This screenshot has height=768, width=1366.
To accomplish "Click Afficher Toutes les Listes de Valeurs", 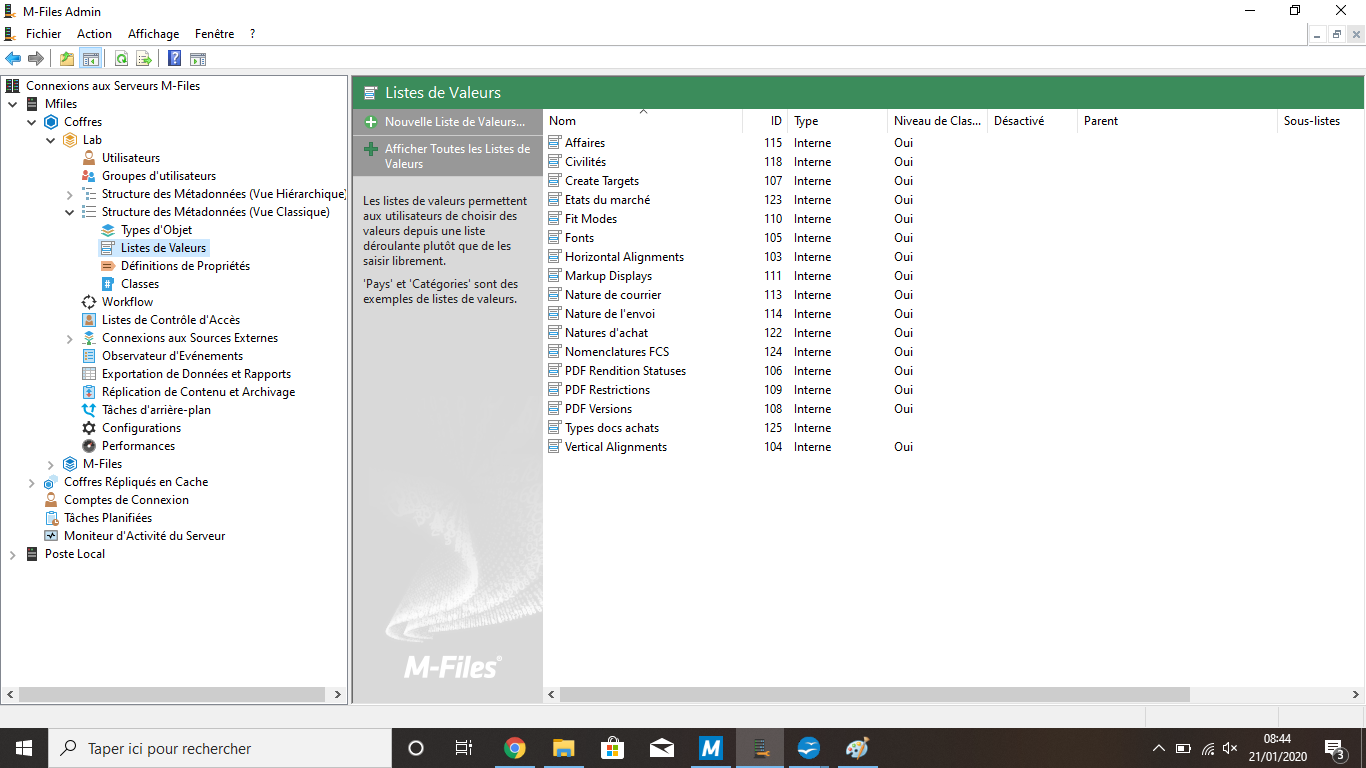I will pos(447,156).
